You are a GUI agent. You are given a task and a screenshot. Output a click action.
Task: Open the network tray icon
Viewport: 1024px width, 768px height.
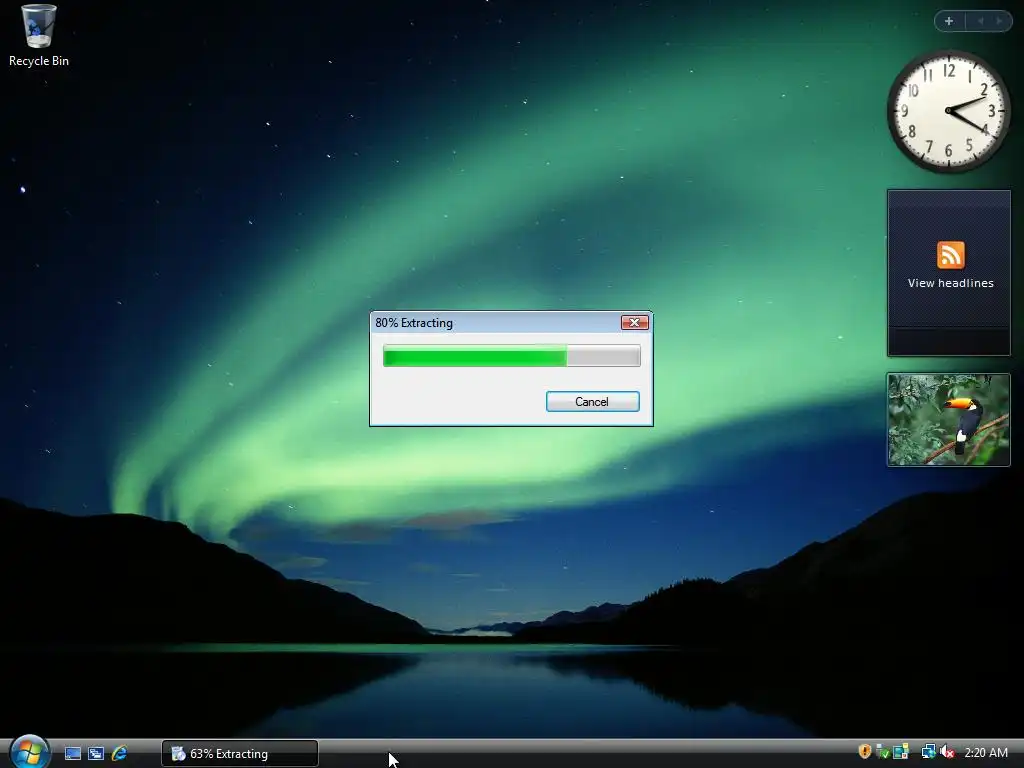pos(928,752)
